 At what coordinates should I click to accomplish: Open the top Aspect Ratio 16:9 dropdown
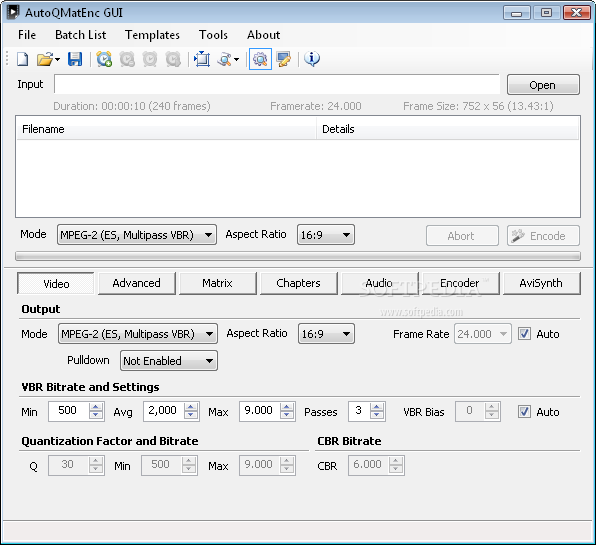coord(326,234)
